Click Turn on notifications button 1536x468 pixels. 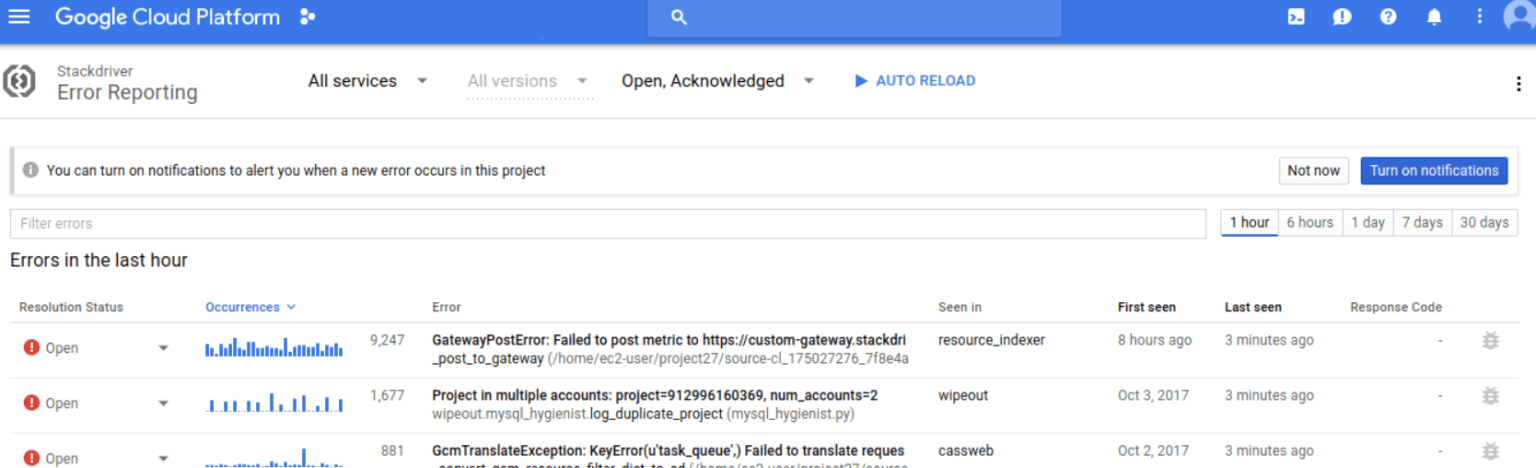click(1434, 171)
